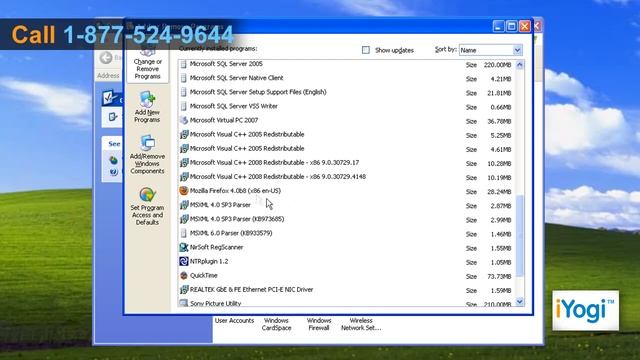Open Set Program Access and Defaults
Screen dimensions: 640x360
click(147, 206)
